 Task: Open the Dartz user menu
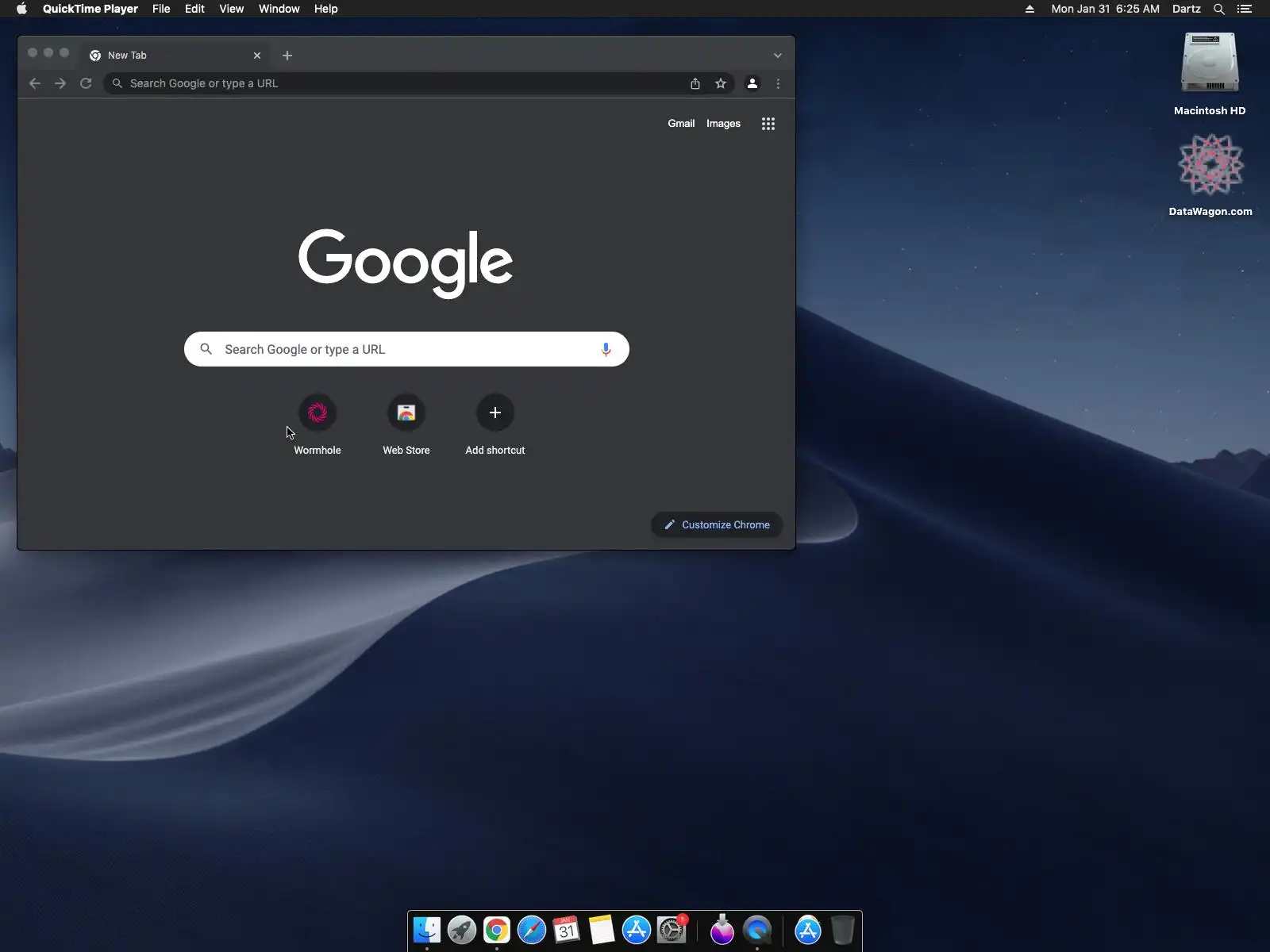point(1186,9)
